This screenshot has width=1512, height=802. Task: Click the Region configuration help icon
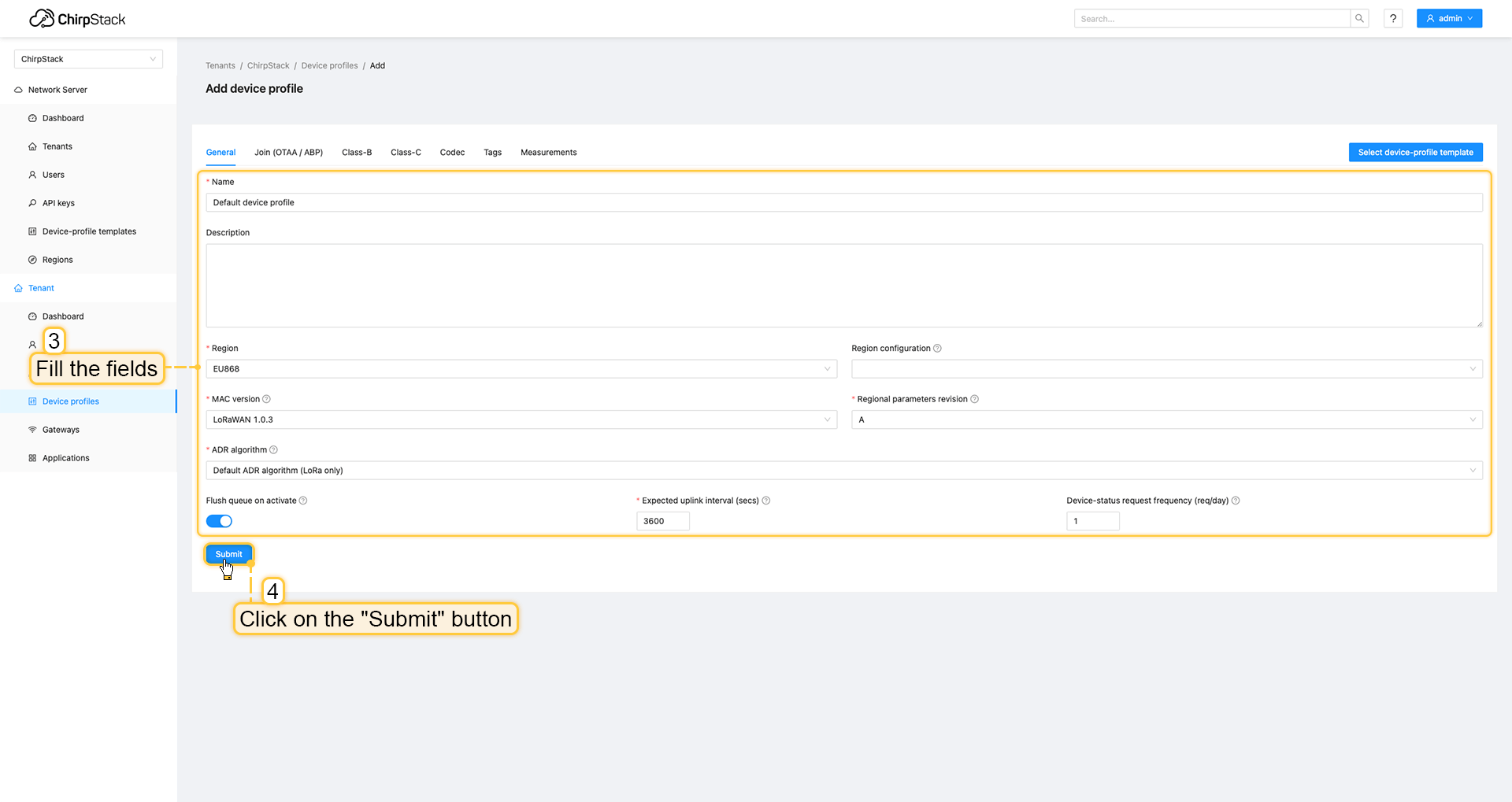click(x=937, y=349)
